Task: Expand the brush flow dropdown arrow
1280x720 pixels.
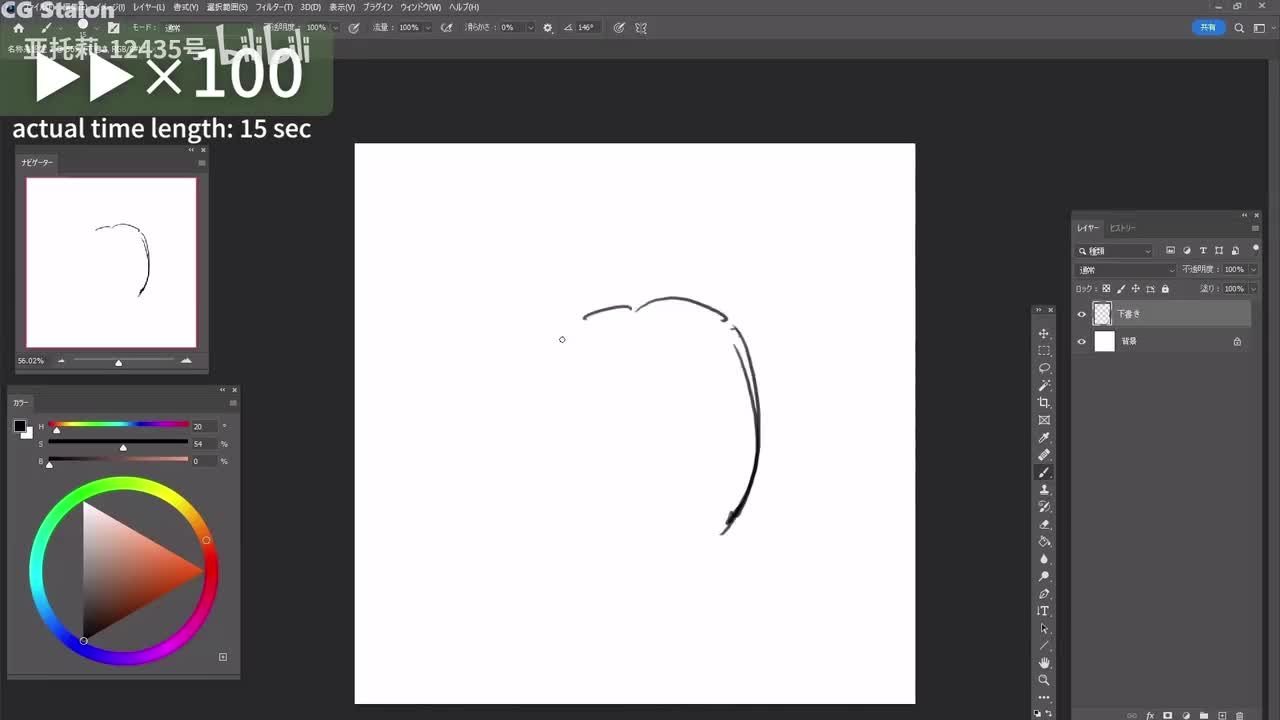Action: click(x=429, y=28)
